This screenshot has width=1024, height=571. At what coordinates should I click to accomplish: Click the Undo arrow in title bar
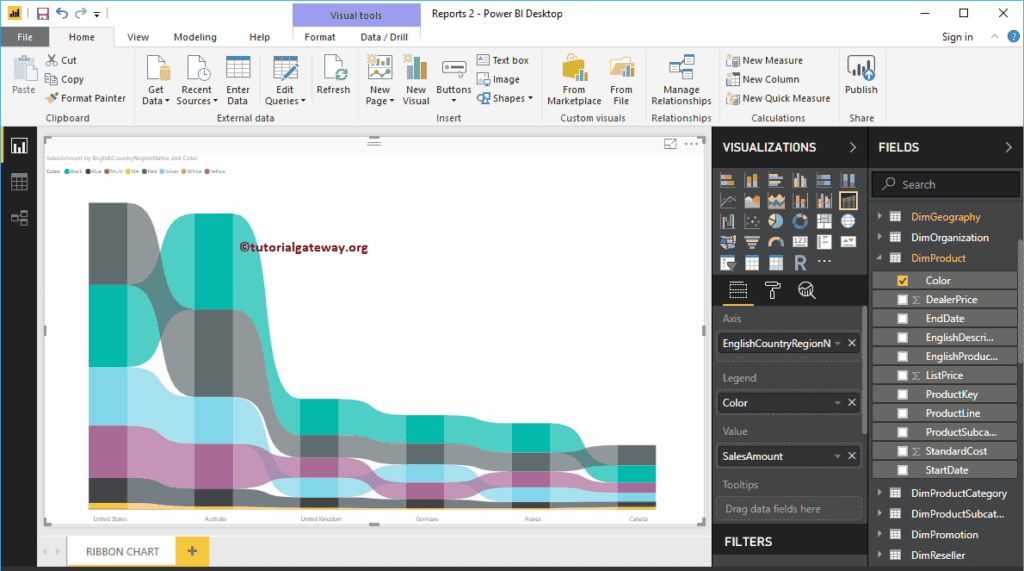(62, 13)
